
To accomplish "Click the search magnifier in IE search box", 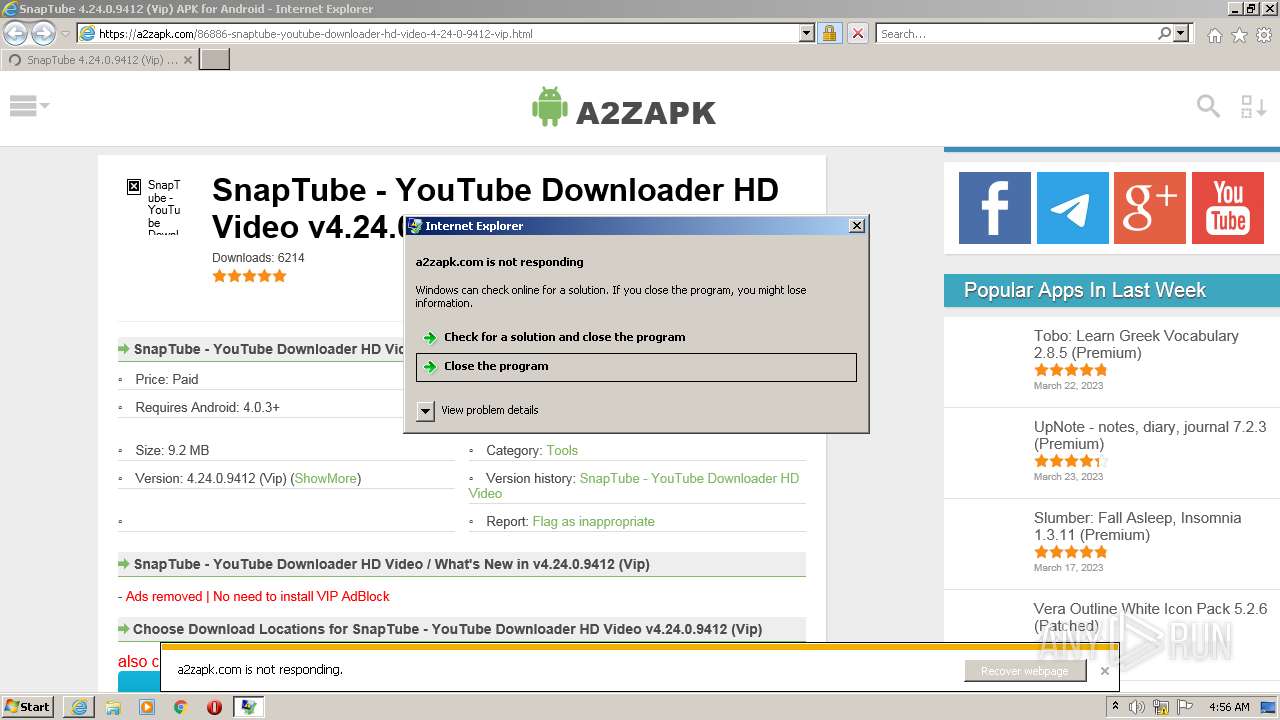I will pyautogui.click(x=1164, y=33).
